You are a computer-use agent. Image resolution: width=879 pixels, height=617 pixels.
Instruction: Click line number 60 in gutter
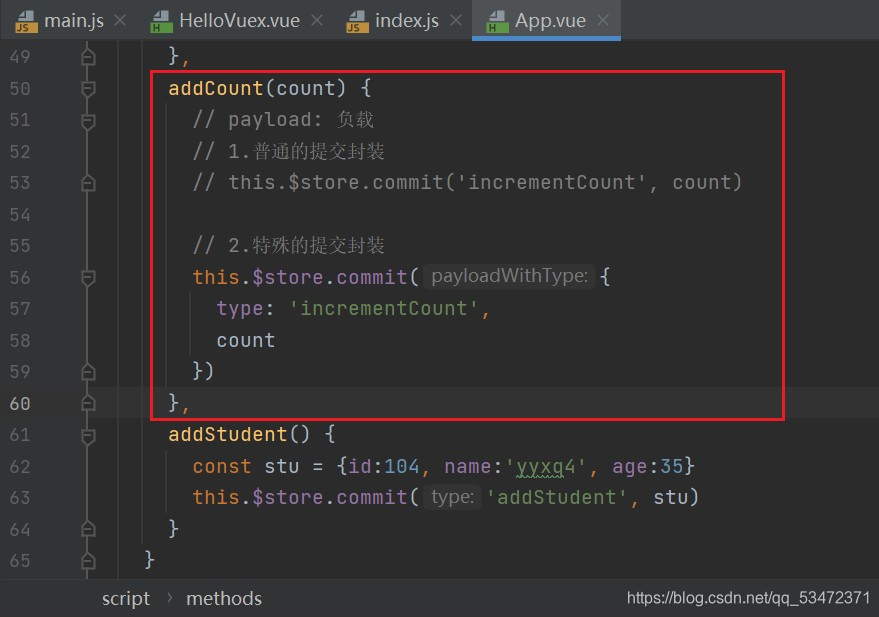[x=20, y=403]
